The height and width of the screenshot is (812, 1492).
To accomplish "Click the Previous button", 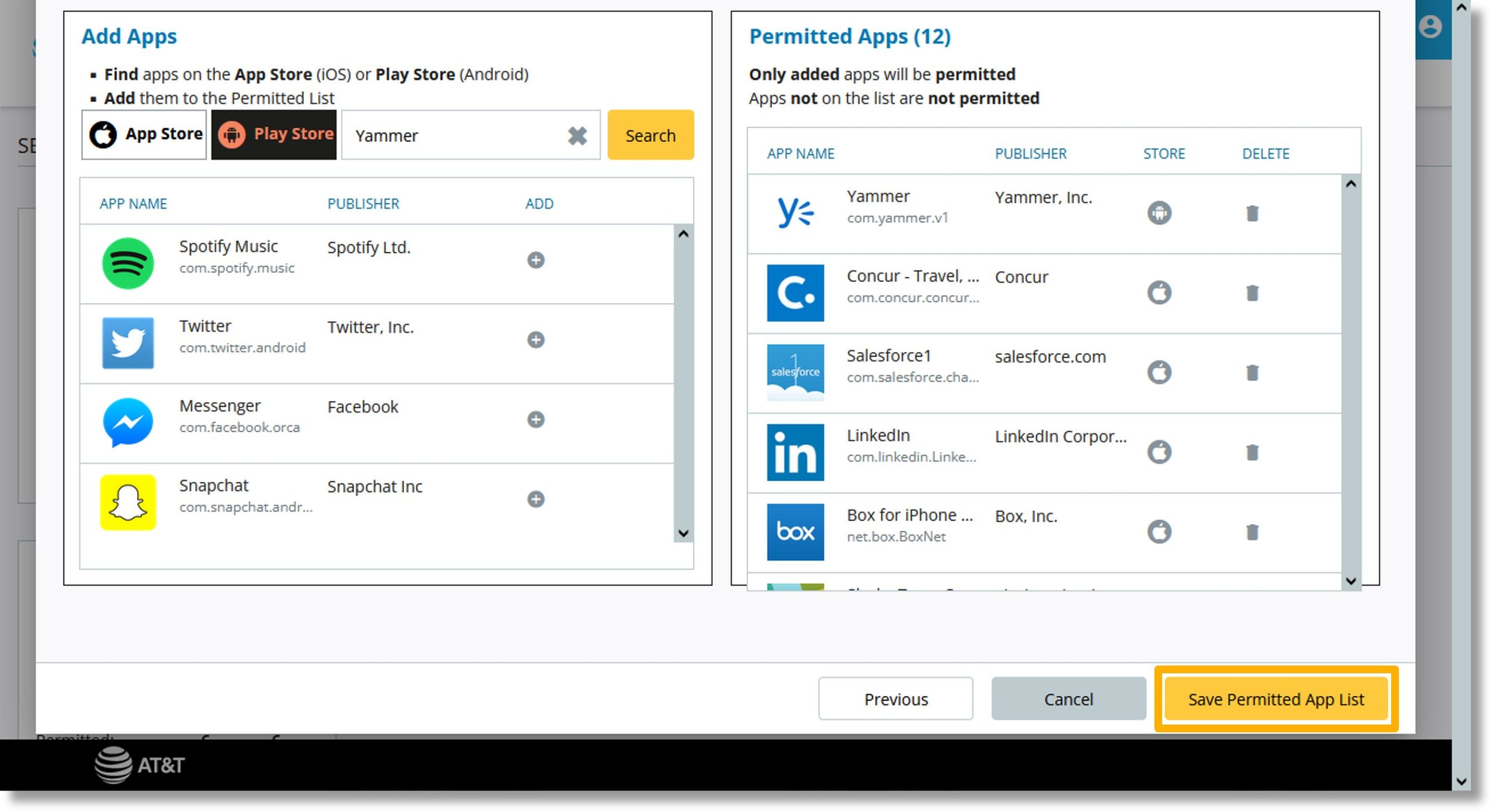I will [896, 698].
